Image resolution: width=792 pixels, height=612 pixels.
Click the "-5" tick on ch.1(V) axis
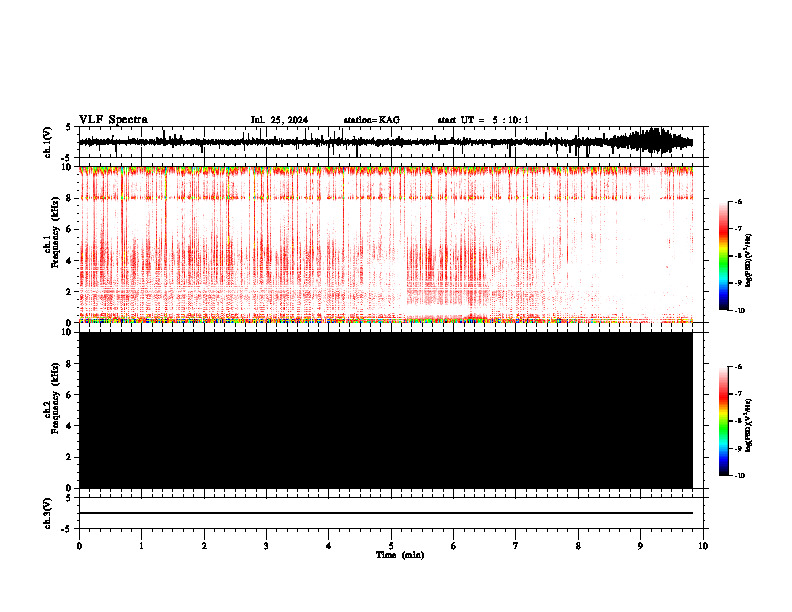coord(66,158)
